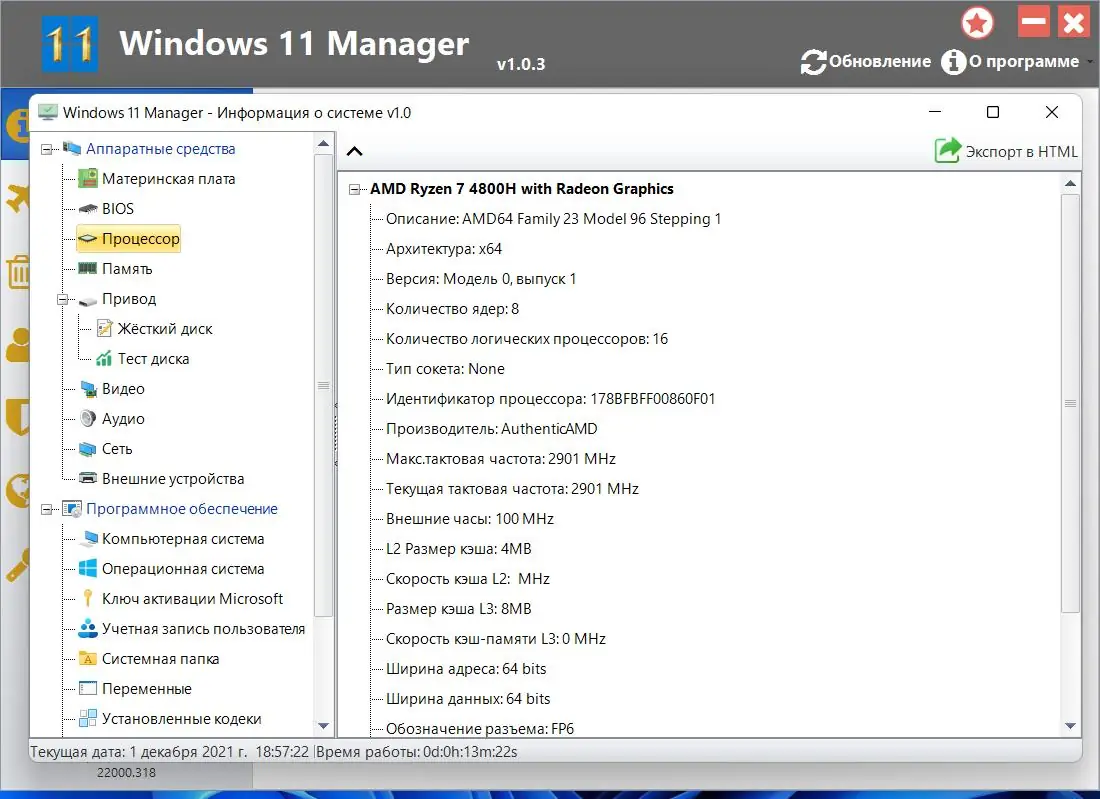Click the splitter handle between panels
1100x799 pixels.
pyautogui.click(x=335, y=435)
